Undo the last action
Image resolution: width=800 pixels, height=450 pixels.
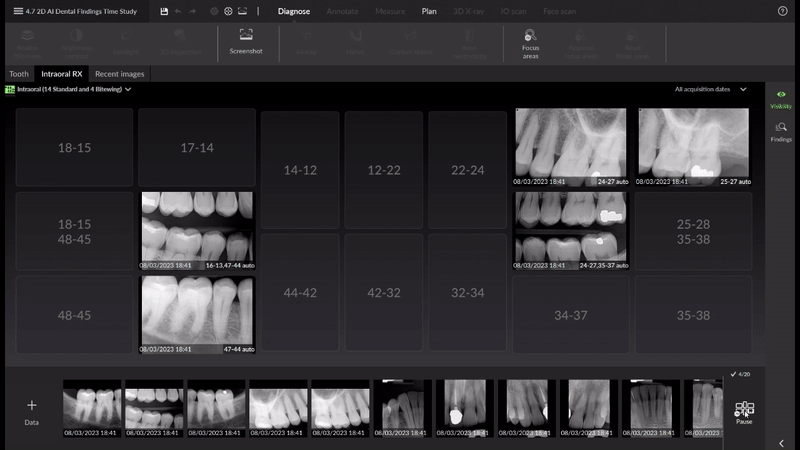pos(178,11)
